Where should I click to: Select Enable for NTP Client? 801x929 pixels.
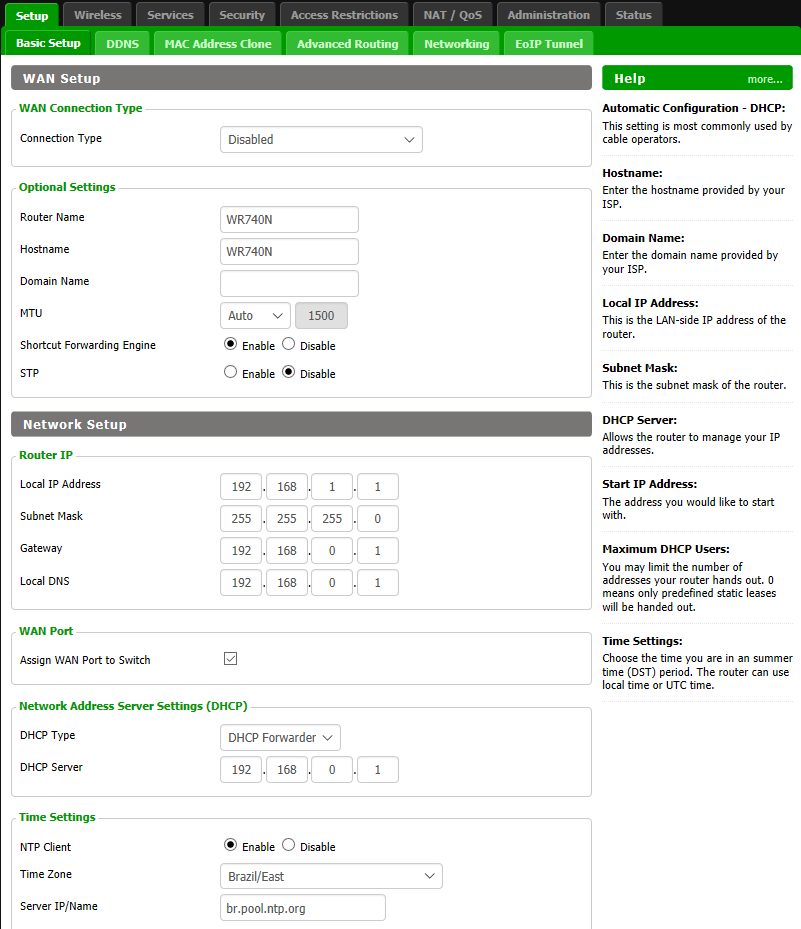click(x=230, y=845)
